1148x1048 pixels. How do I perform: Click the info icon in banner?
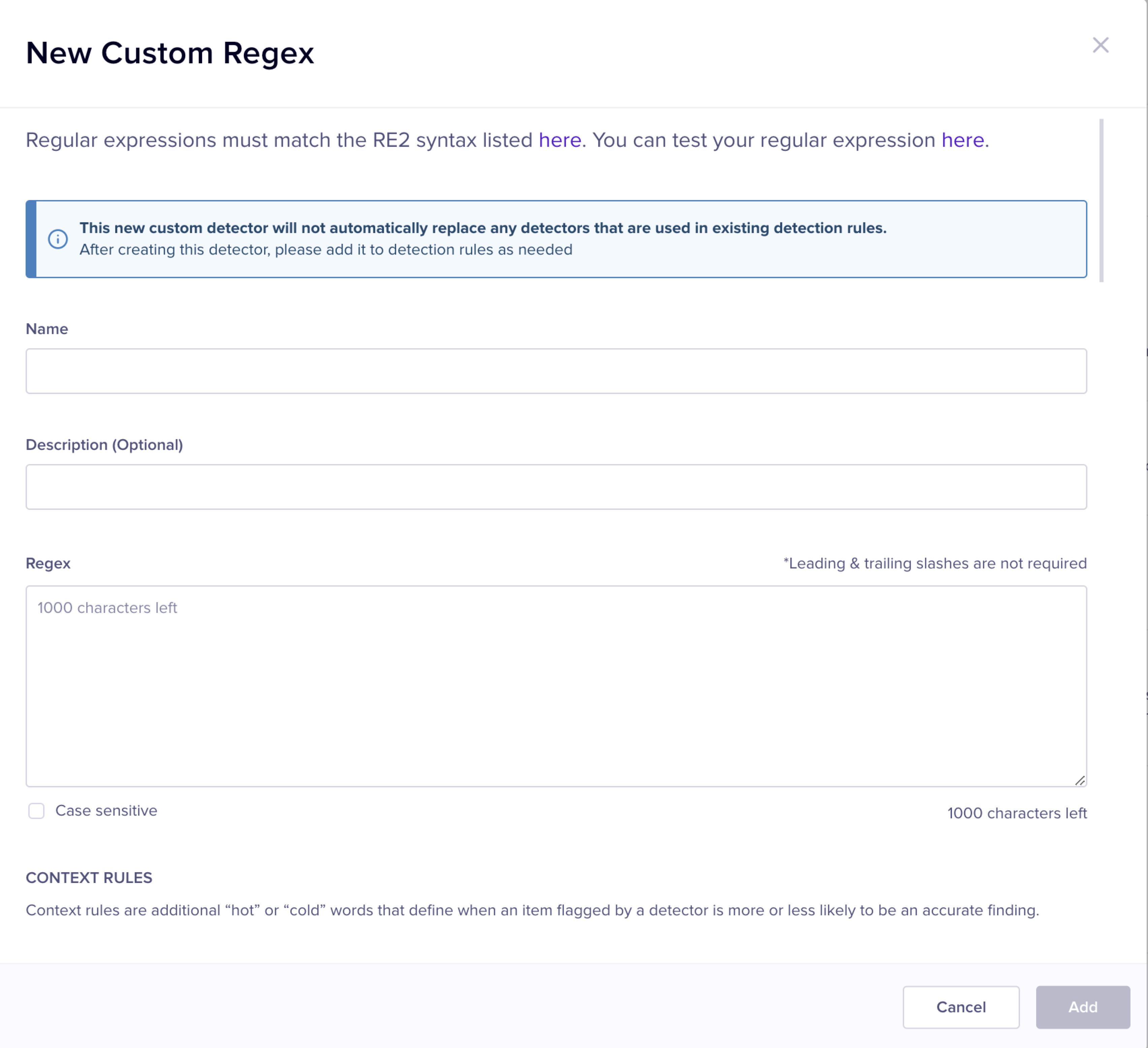(58, 239)
